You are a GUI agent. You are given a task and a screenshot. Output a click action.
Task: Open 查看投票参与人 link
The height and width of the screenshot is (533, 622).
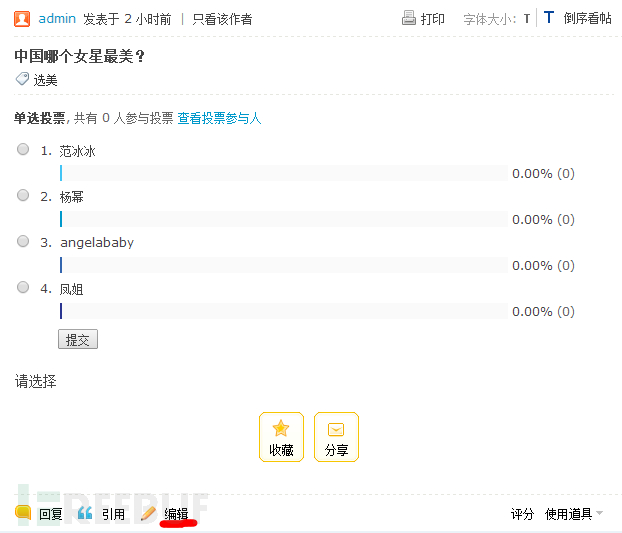click(x=219, y=118)
